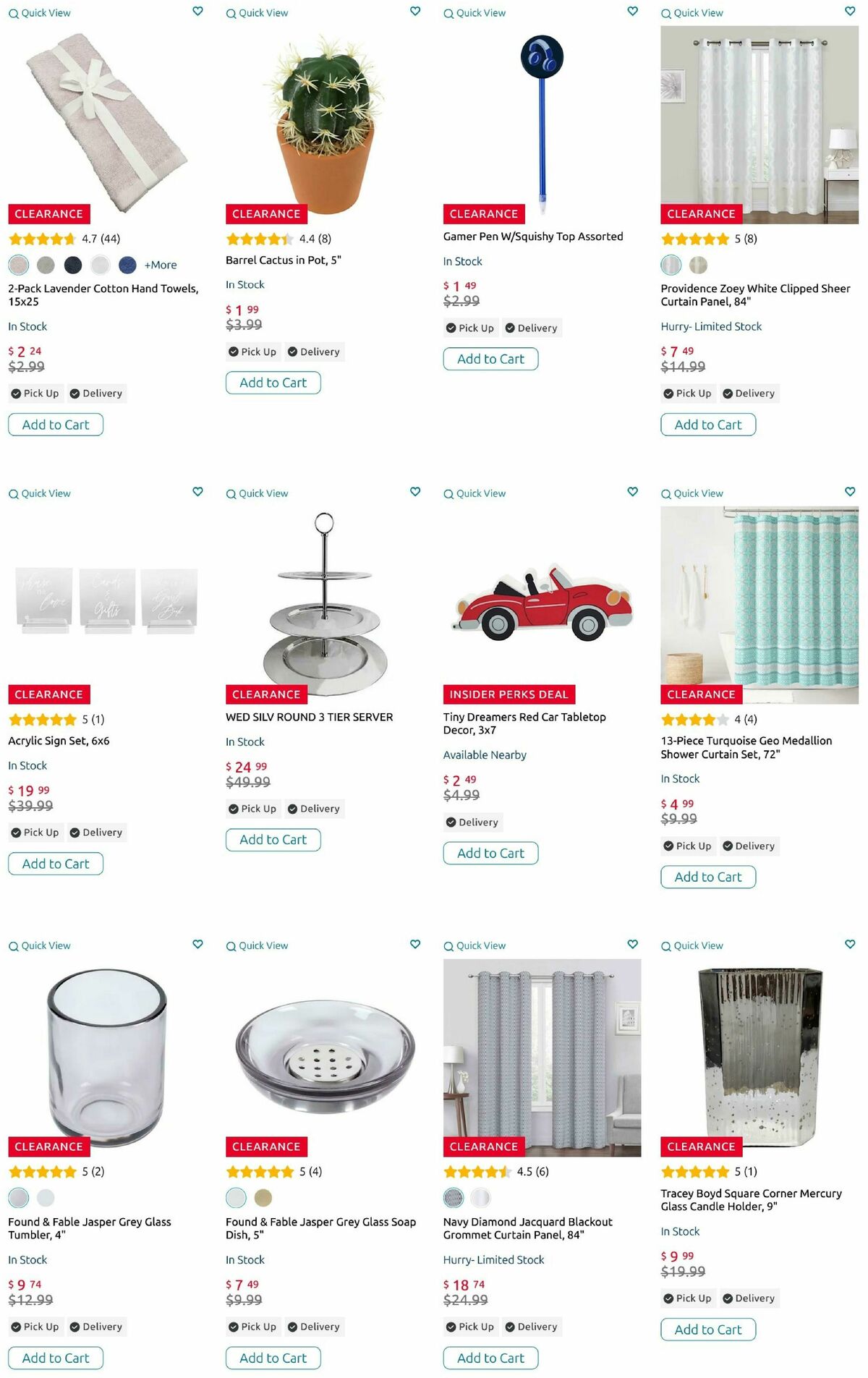Add Barrel Cactus to cart

point(273,383)
